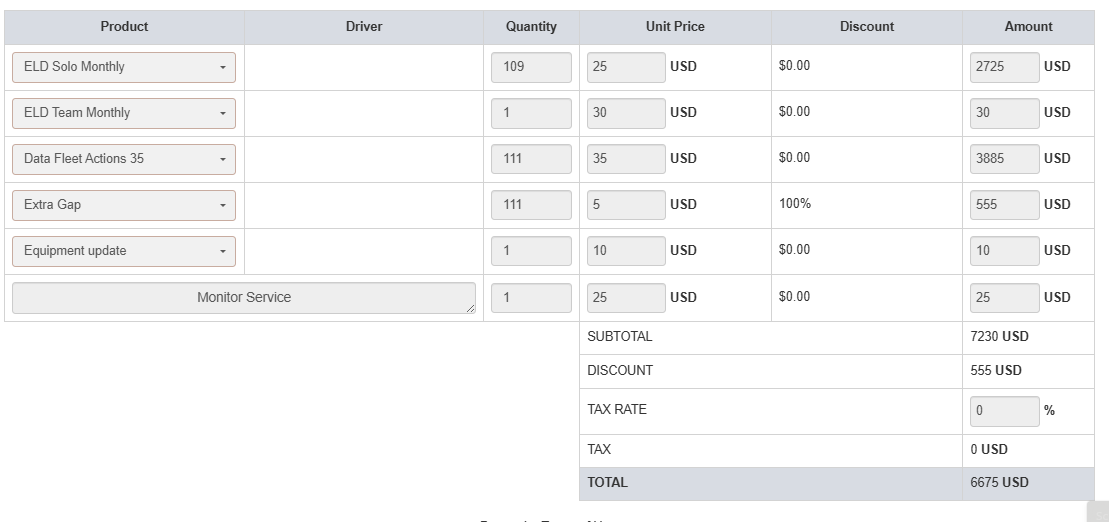Expand the Extra Gap product selector
Image resolution: width=1109 pixels, height=522 pixels.
point(124,205)
